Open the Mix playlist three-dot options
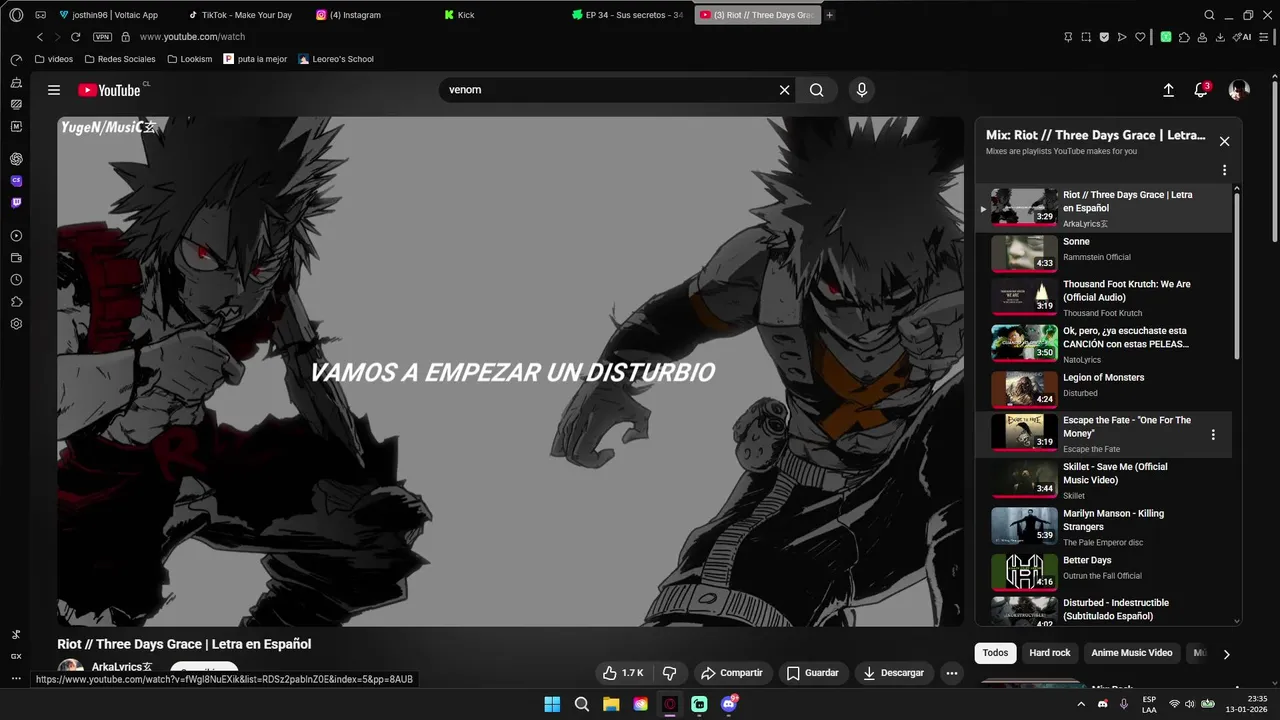The width and height of the screenshot is (1280, 720). [x=1224, y=170]
